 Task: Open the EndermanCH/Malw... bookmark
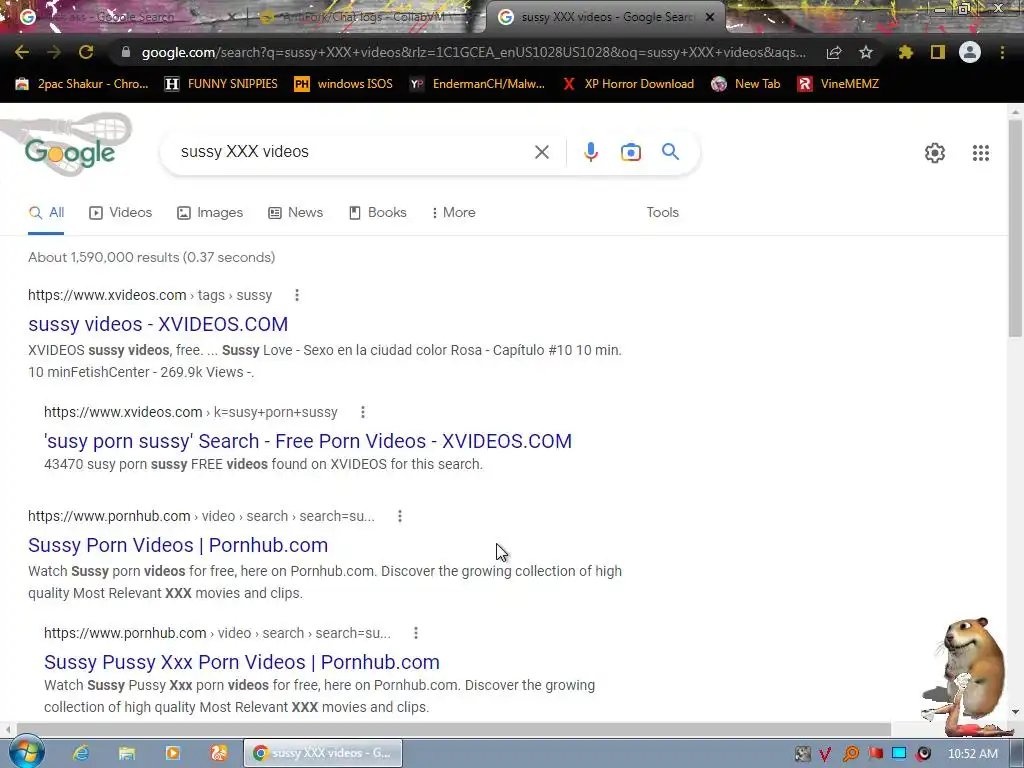(x=477, y=84)
